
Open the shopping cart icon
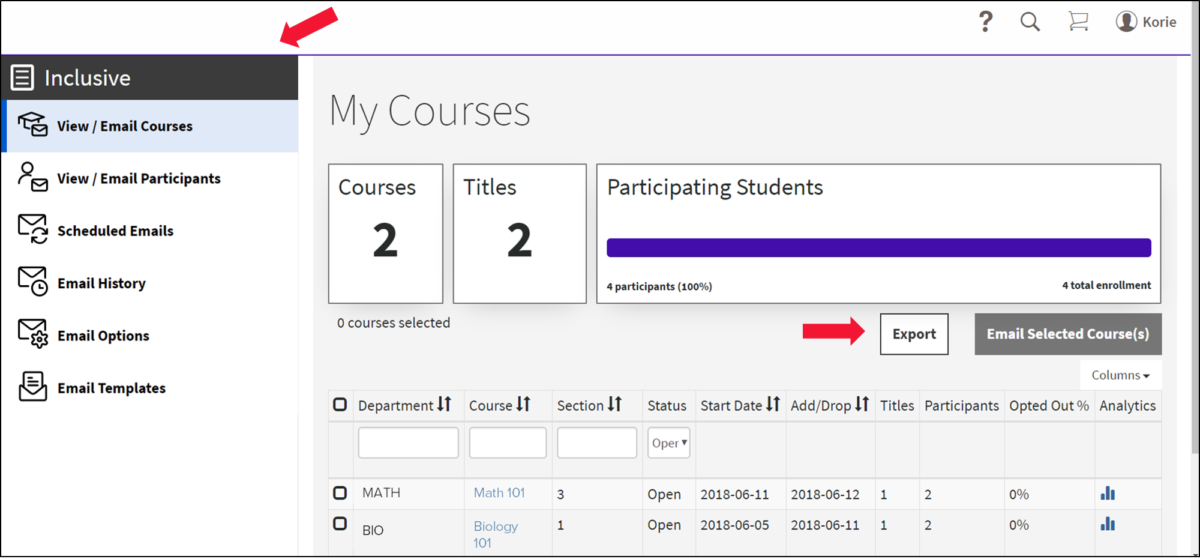pos(1078,22)
